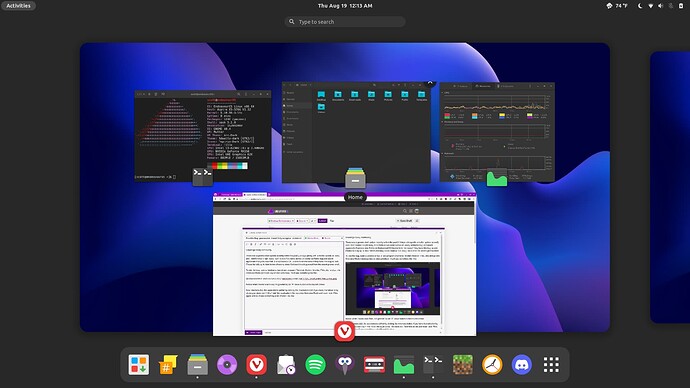Click the green monitor badge on System Monitor preview
The width and height of the screenshot is (690, 388).
pos(497,177)
